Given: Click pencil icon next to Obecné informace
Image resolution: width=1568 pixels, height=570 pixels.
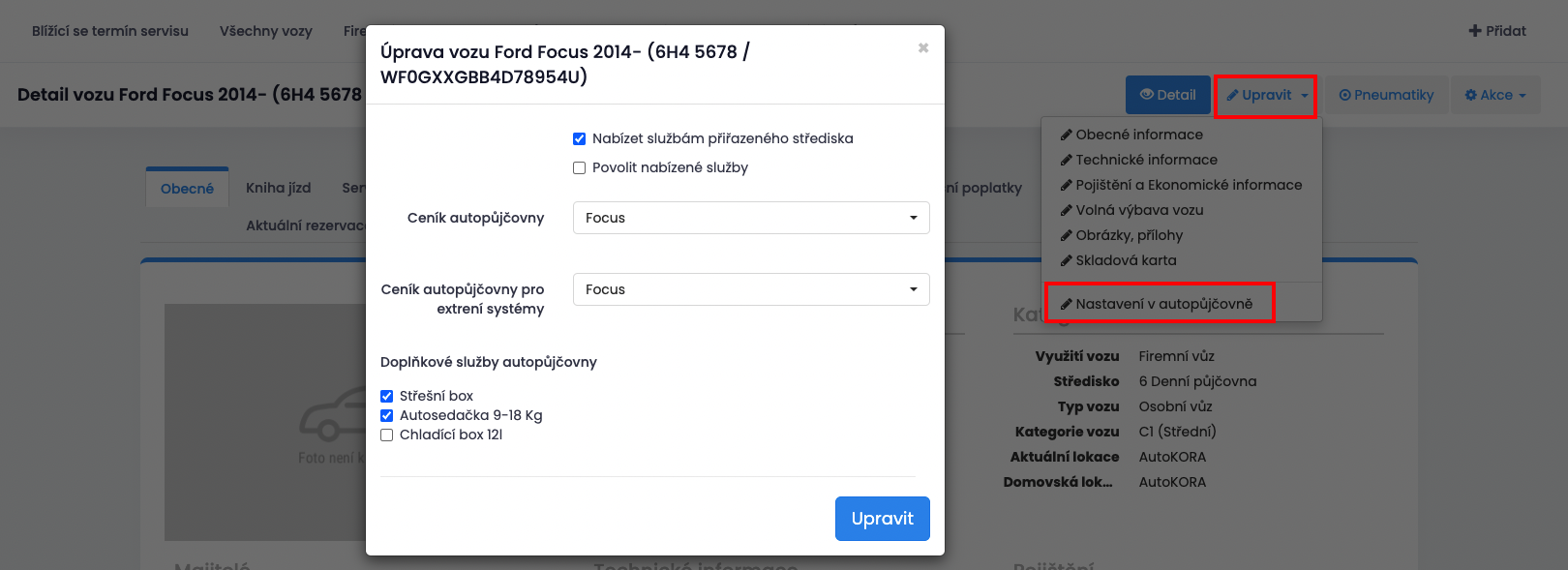Looking at the screenshot, I should (1066, 135).
